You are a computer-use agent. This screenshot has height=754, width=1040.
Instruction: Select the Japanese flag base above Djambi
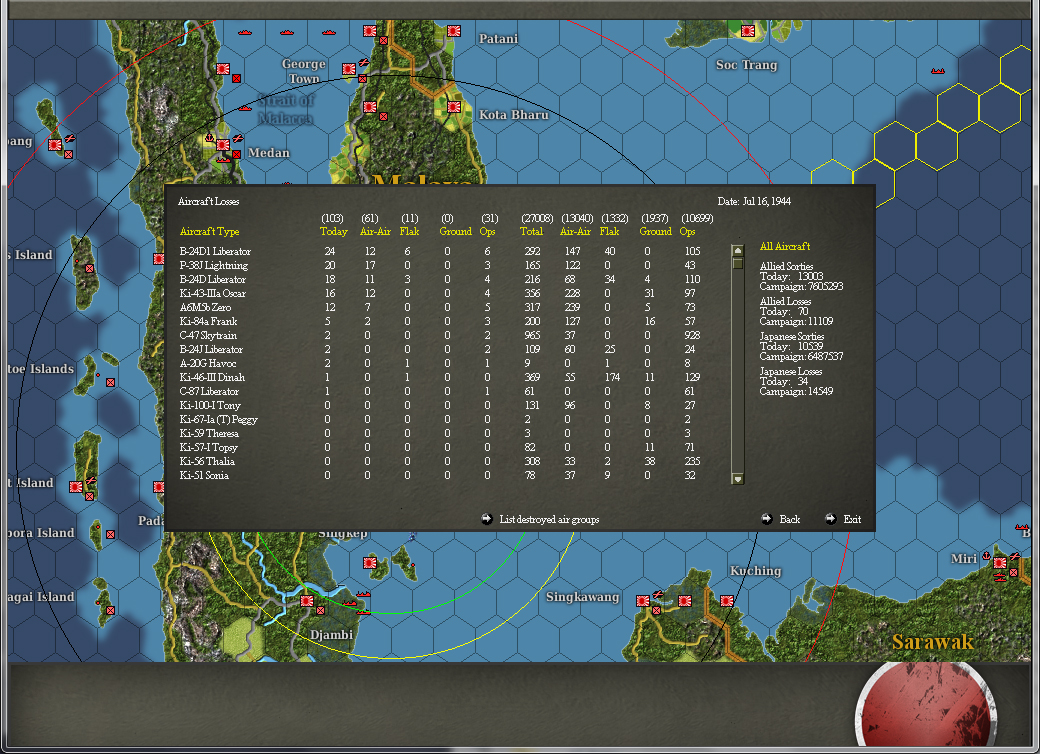point(307,601)
